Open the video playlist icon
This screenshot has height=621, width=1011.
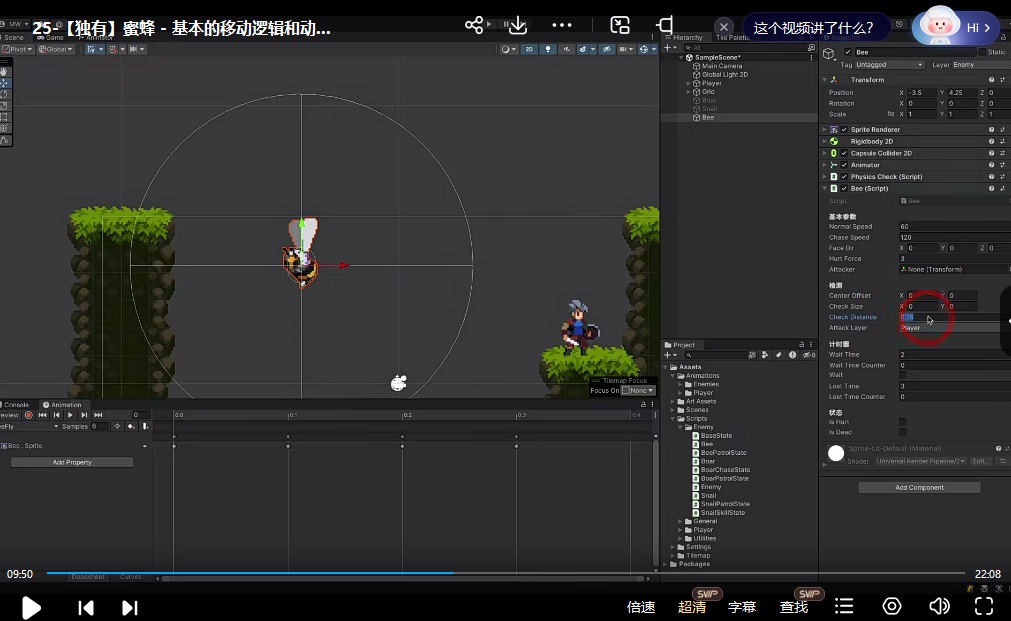coord(845,607)
